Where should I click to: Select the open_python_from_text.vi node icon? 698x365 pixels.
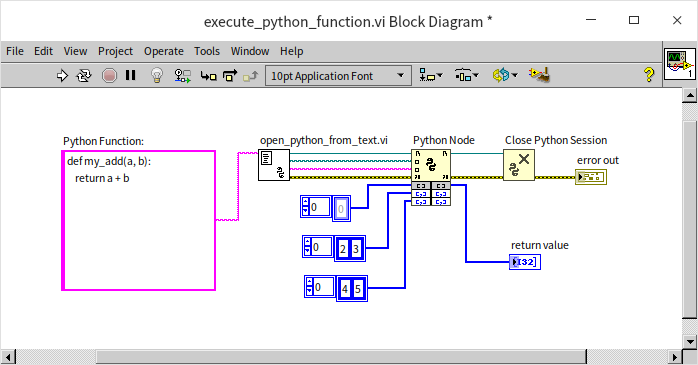[x=274, y=165]
